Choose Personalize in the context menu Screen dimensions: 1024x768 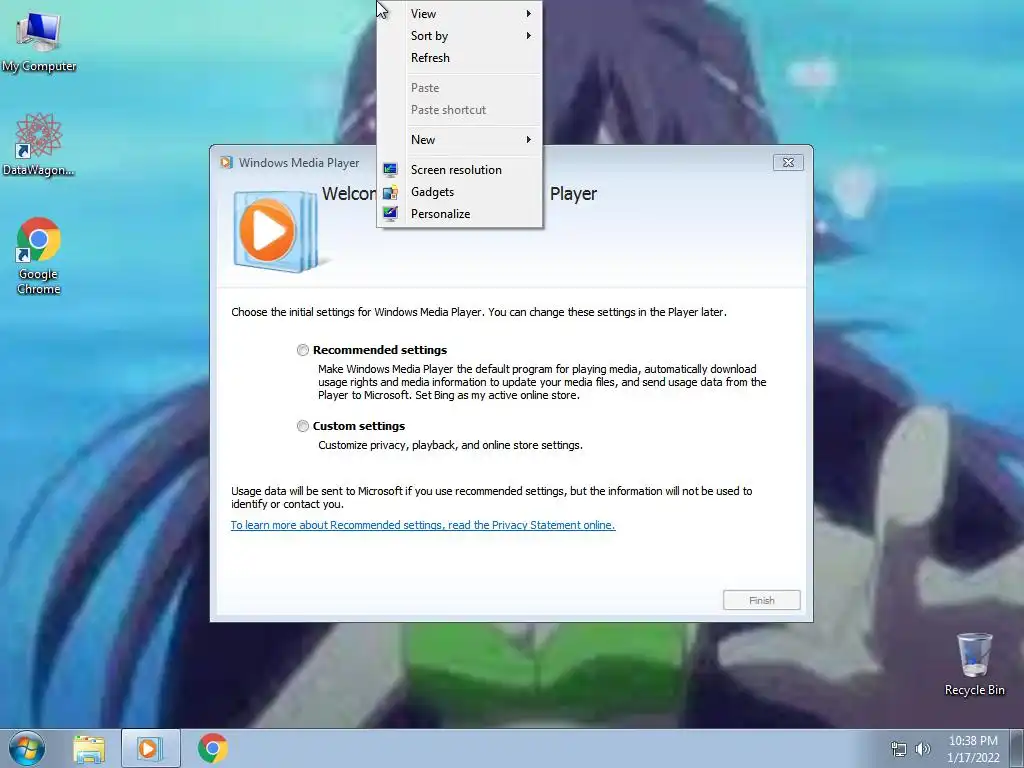click(460, 214)
